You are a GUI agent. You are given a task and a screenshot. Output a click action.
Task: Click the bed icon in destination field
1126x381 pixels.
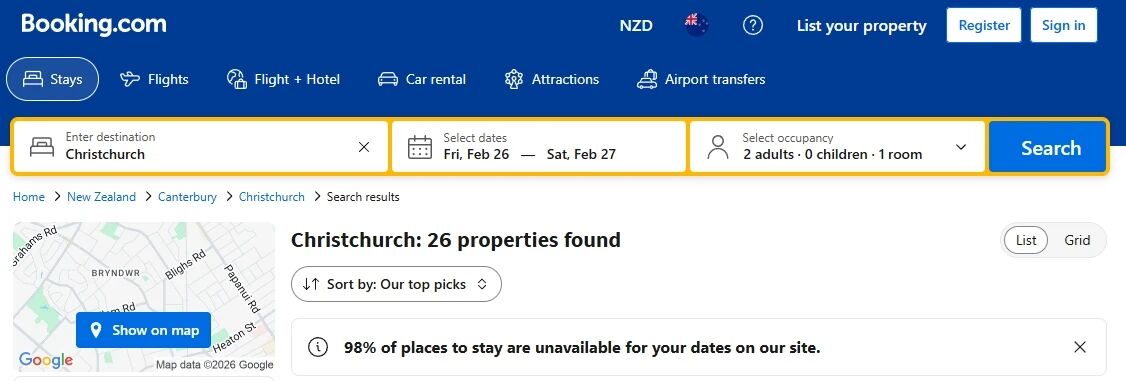[x=42, y=147]
